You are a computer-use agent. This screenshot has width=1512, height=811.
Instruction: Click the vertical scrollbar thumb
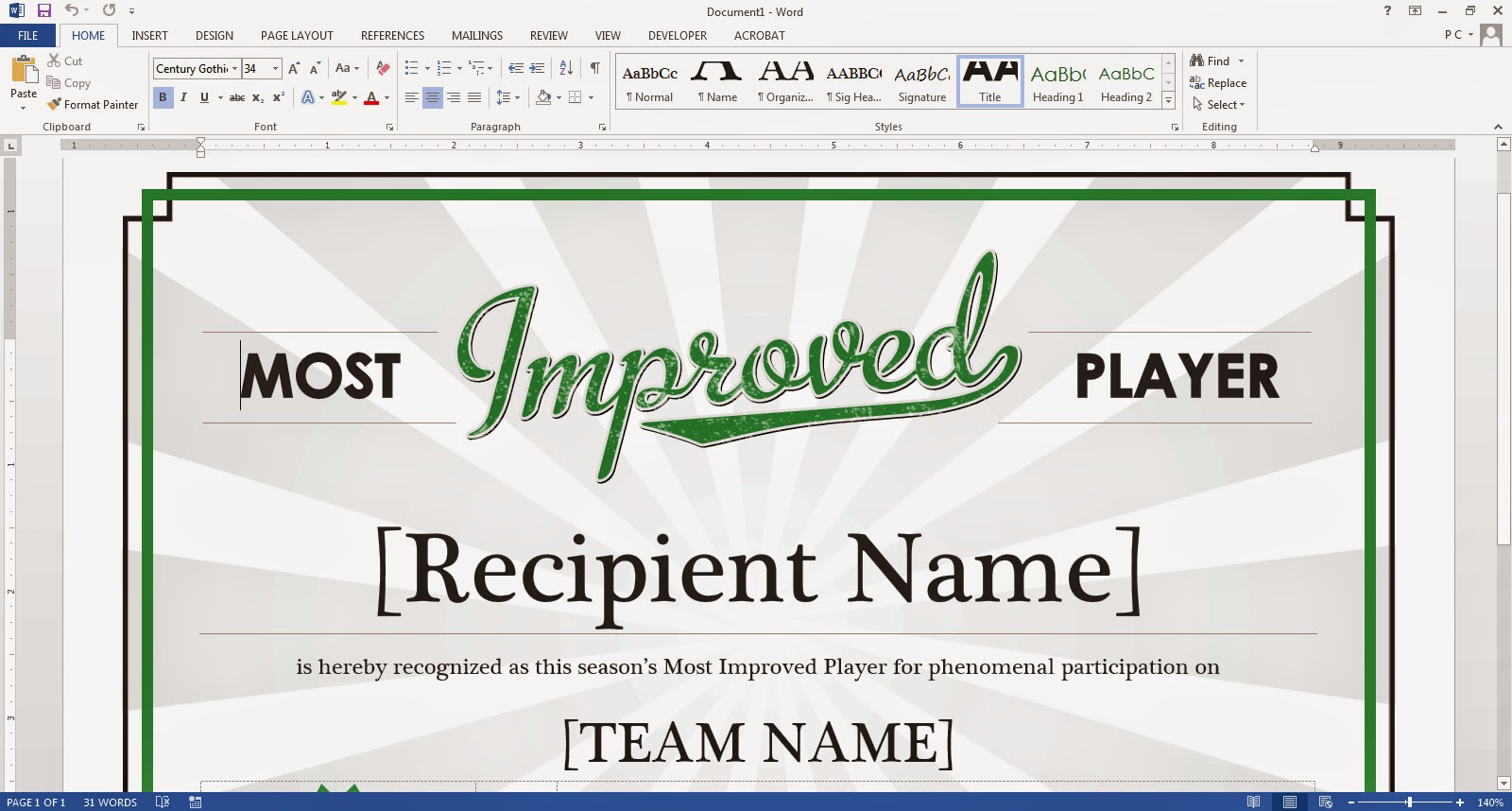(1503, 369)
